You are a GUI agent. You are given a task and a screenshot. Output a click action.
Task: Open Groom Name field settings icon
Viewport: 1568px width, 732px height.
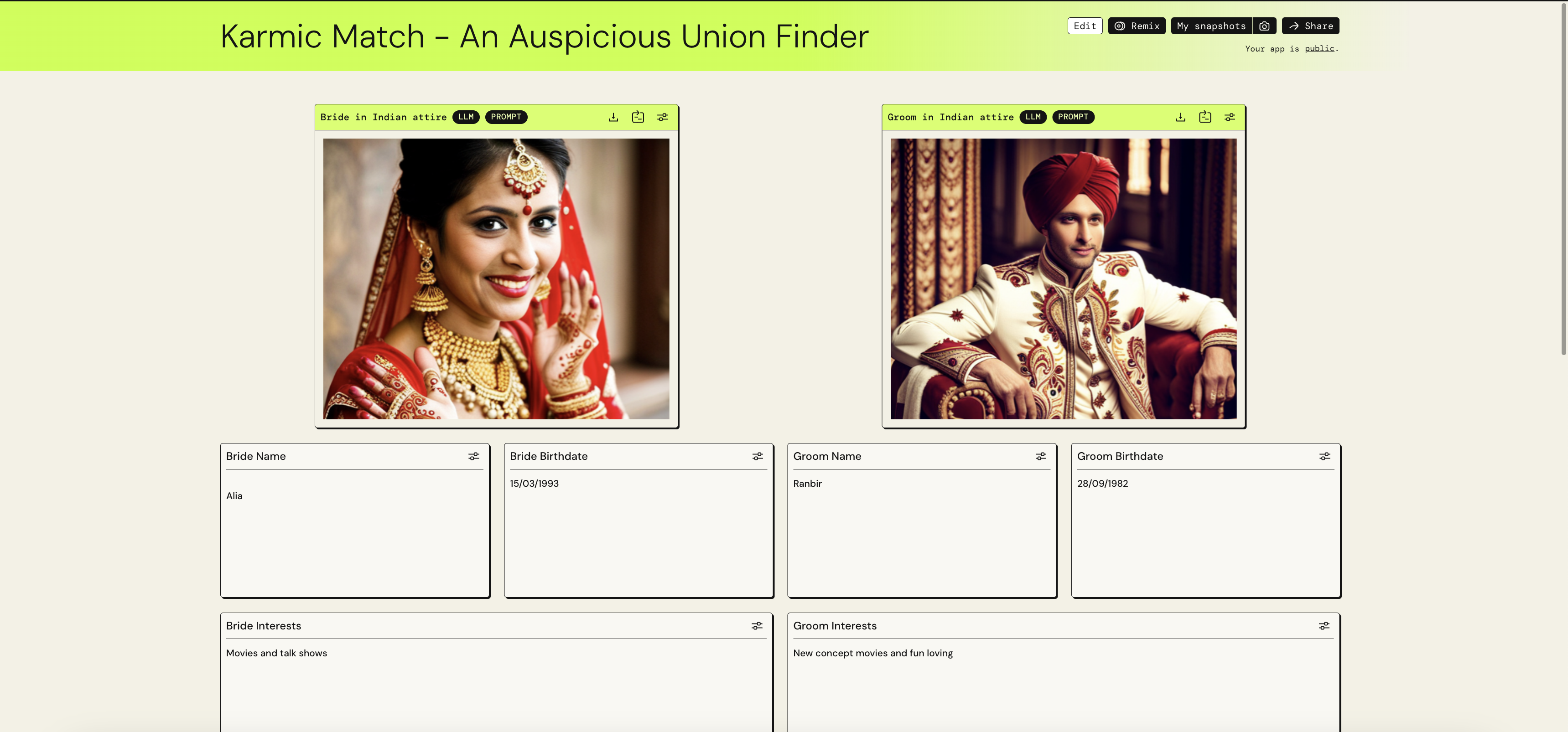pos(1040,456)
